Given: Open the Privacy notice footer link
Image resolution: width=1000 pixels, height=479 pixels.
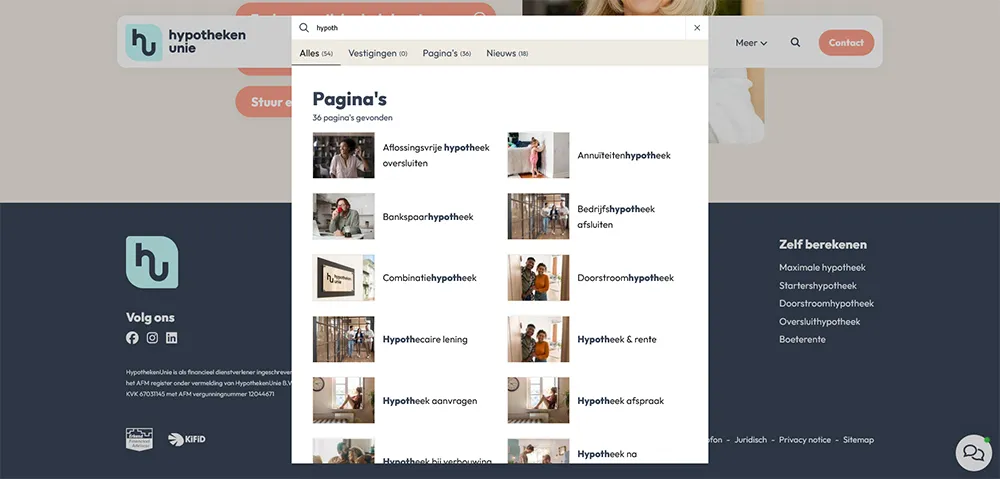Looking at the screenshot, I should point(804,440).
